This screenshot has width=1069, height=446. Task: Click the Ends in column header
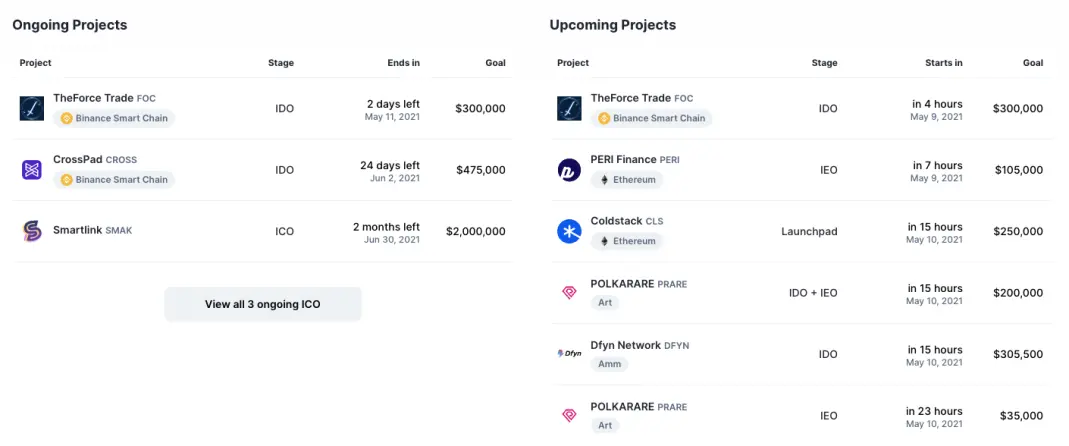click(404, 63)
